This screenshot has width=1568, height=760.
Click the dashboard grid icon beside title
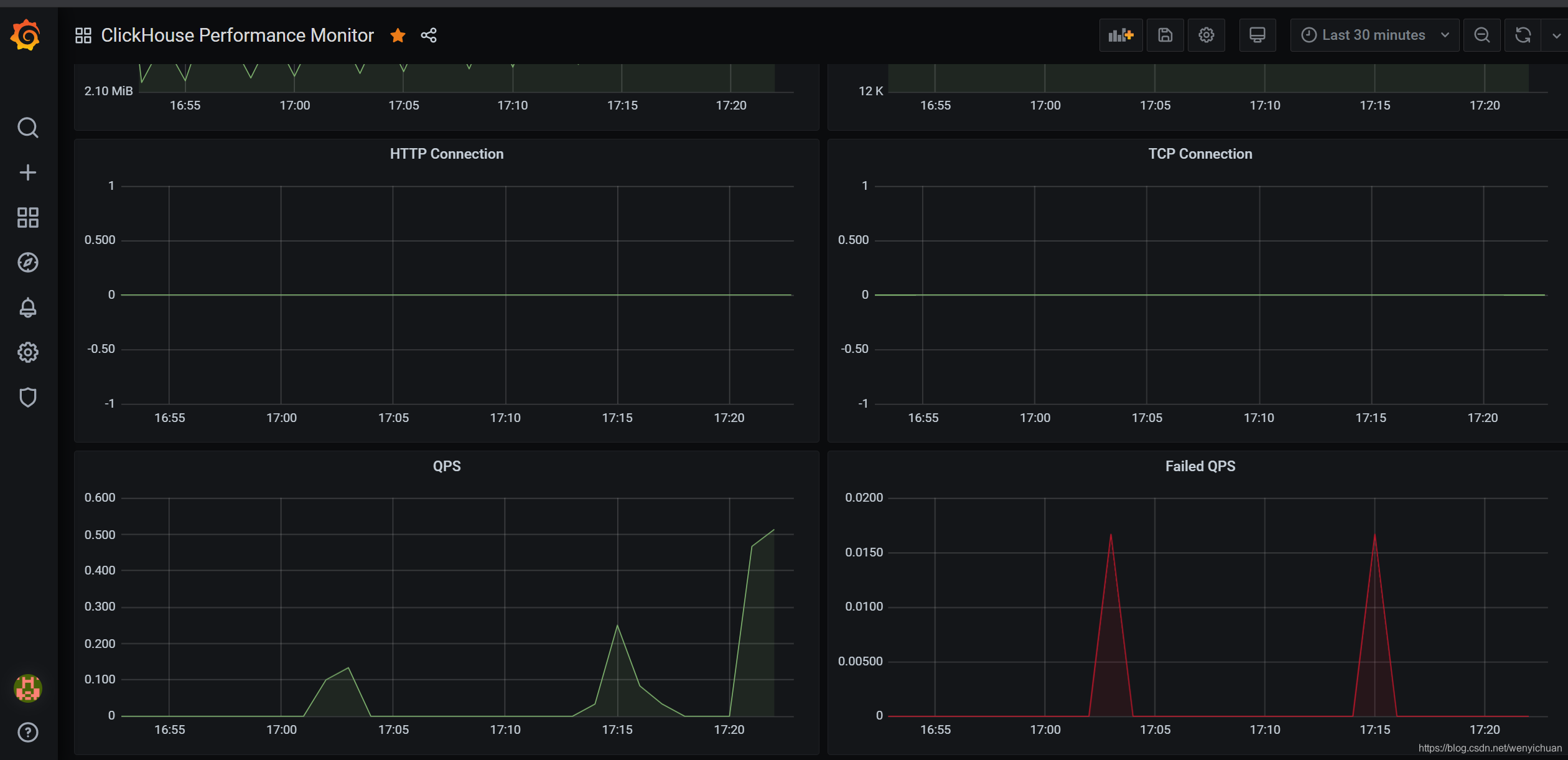pyautogui.click(x=83, y=35)
